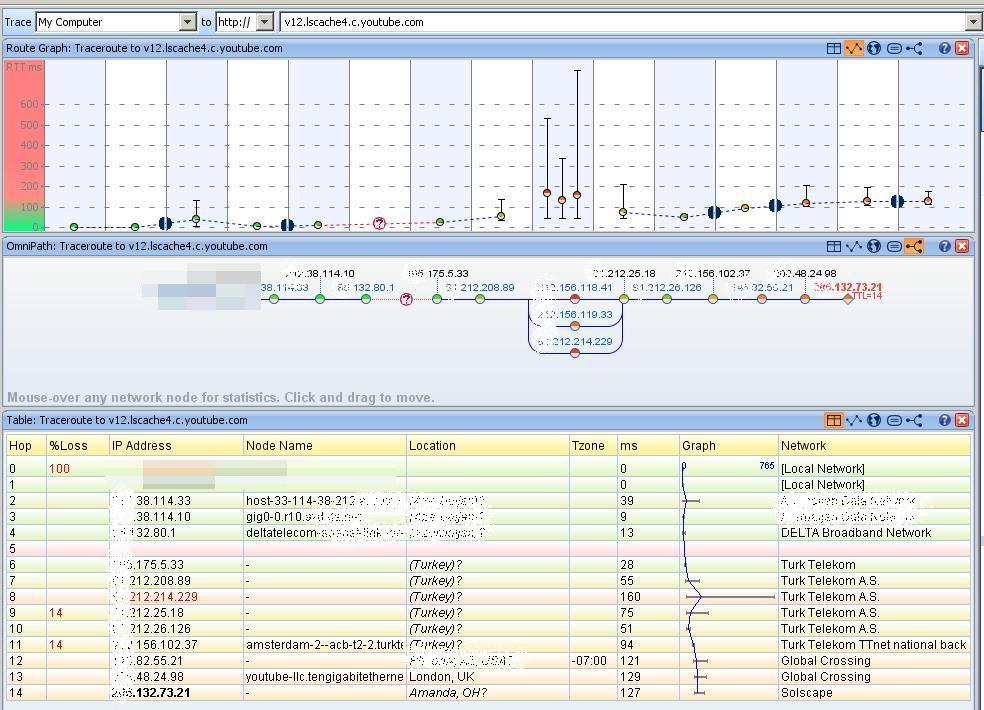984x710 pixels.
Task: Sort table by IP Address column header
Action: point(176,446)
